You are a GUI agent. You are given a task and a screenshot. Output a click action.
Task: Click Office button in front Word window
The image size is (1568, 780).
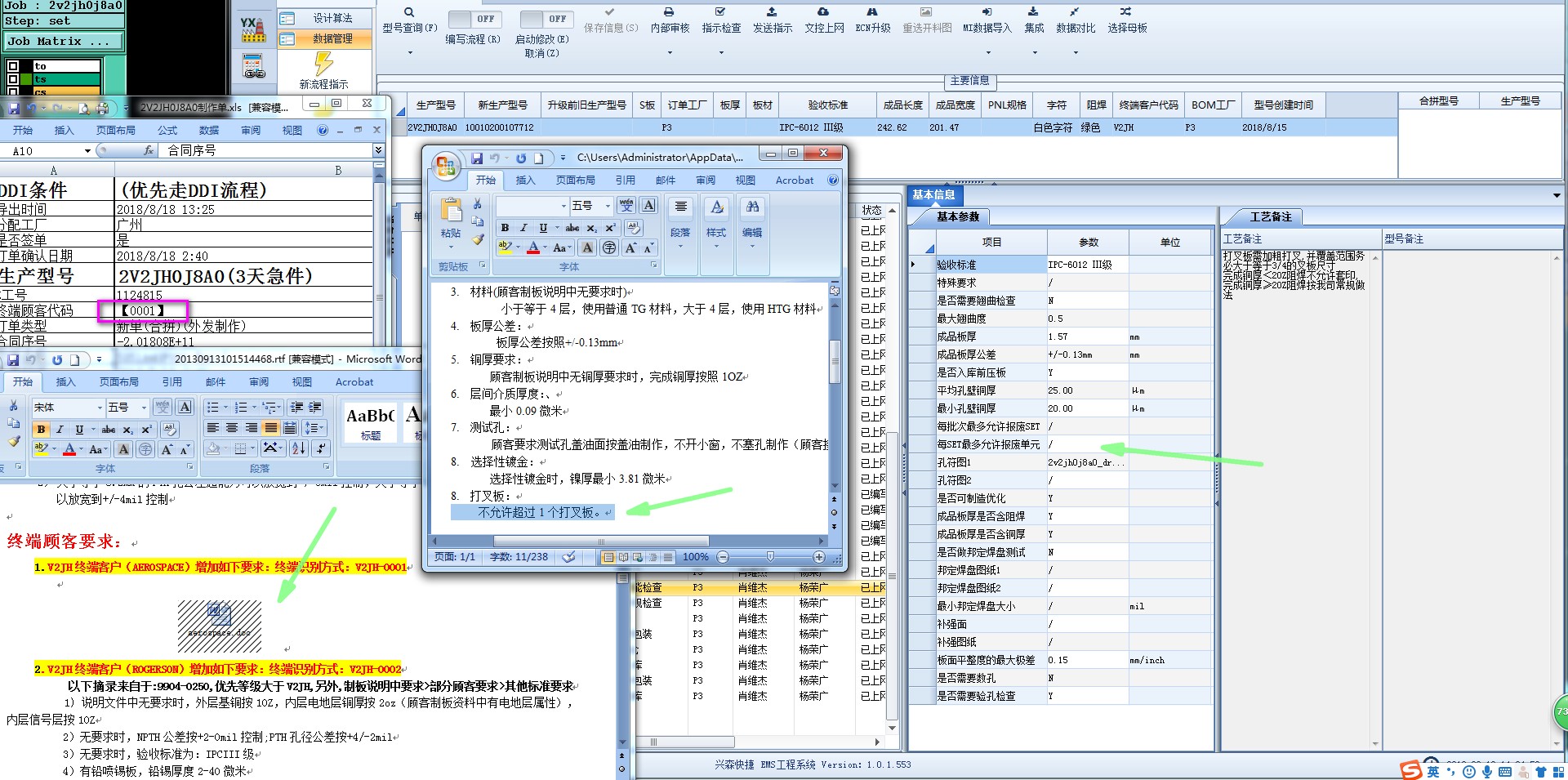446,167
